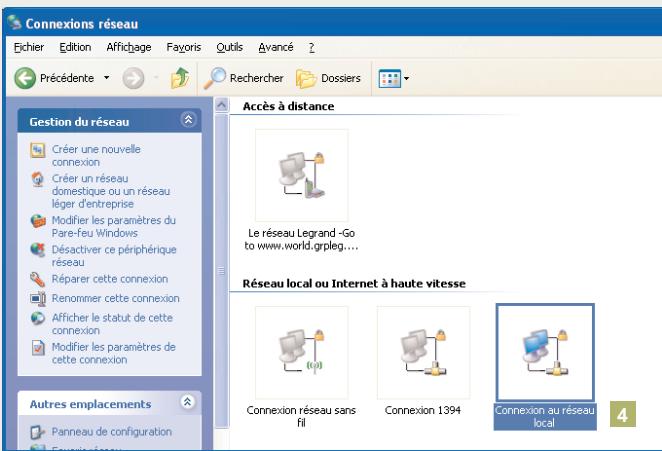Click the sidebar vertical scrollbar thumb
662x451 pixels.
(221, 271)
